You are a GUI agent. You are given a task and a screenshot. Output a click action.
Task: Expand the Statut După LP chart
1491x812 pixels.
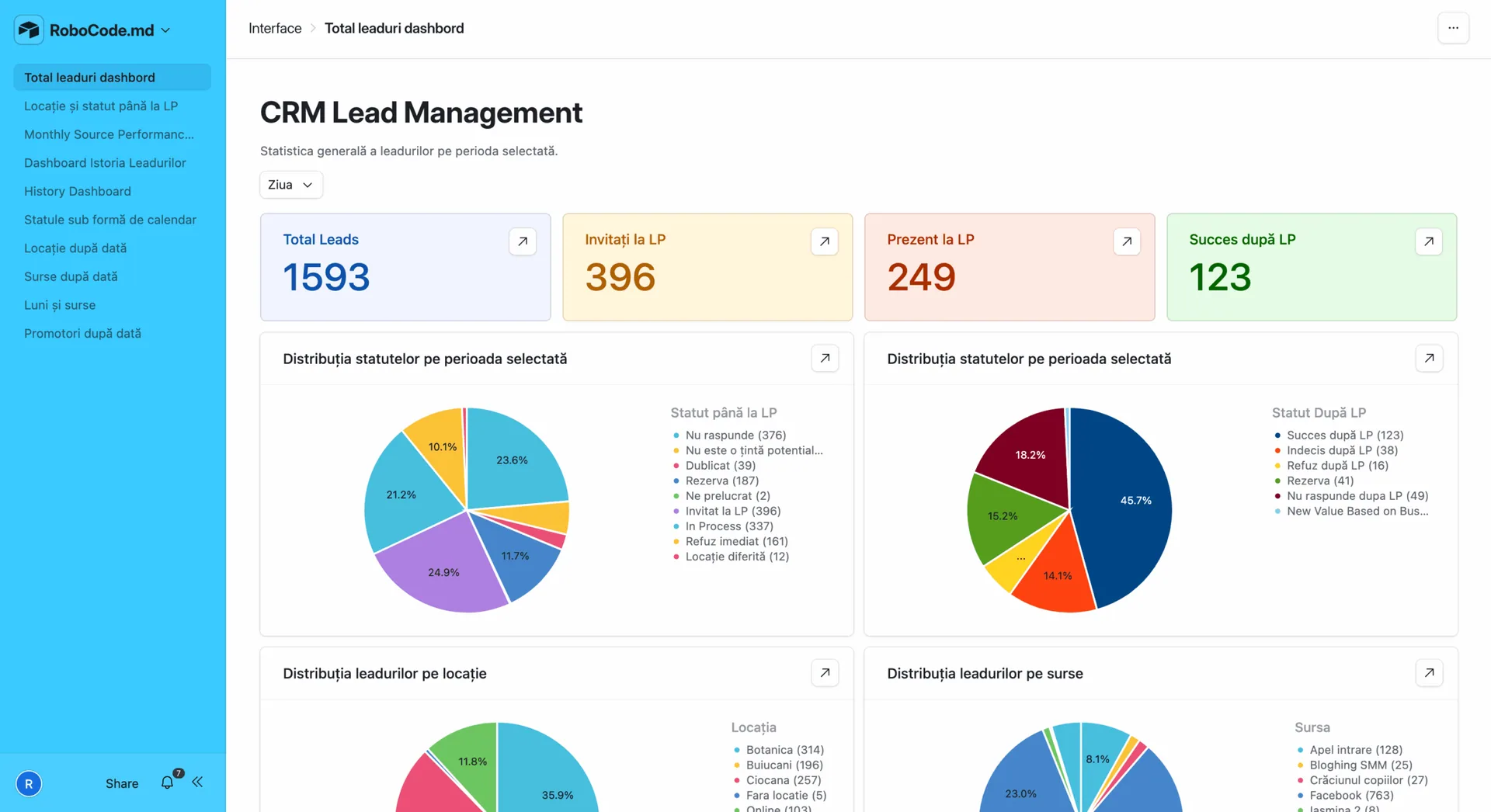point(1429,358)
